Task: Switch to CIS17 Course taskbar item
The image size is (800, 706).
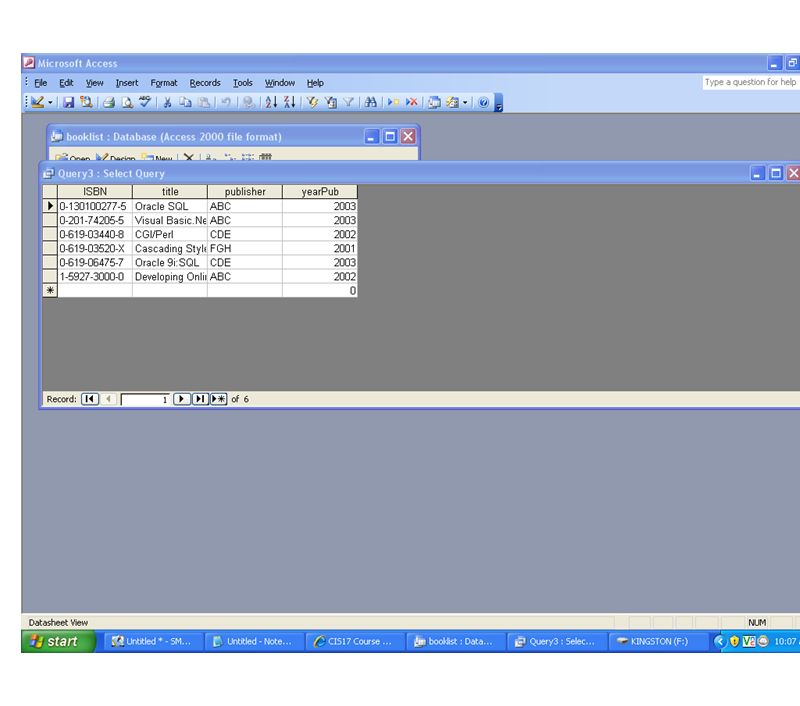Action: 355,642
